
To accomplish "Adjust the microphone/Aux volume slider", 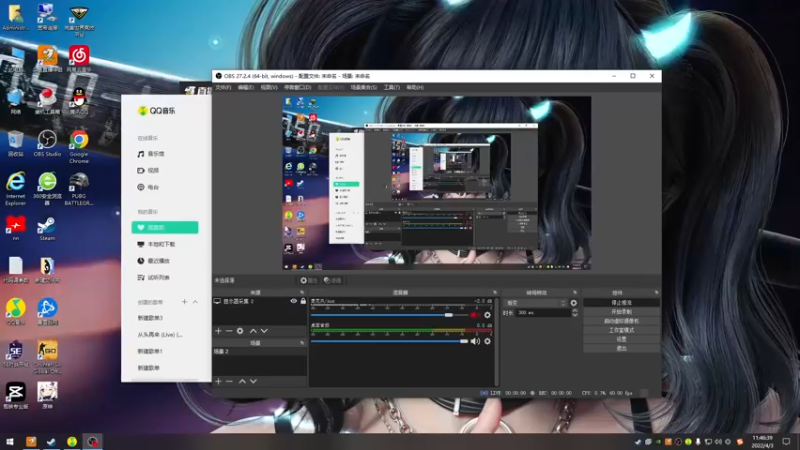I will point(389,315).
